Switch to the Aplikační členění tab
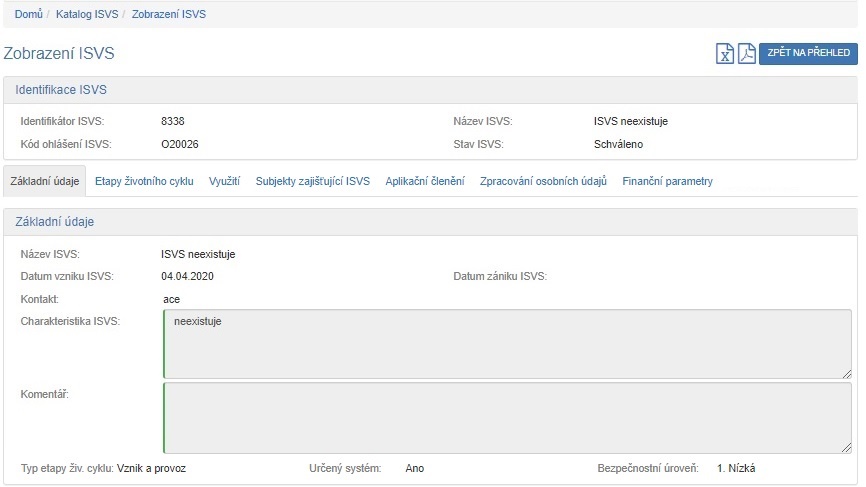The width and height of the screenshot is (866, 487). click(425, 182)
